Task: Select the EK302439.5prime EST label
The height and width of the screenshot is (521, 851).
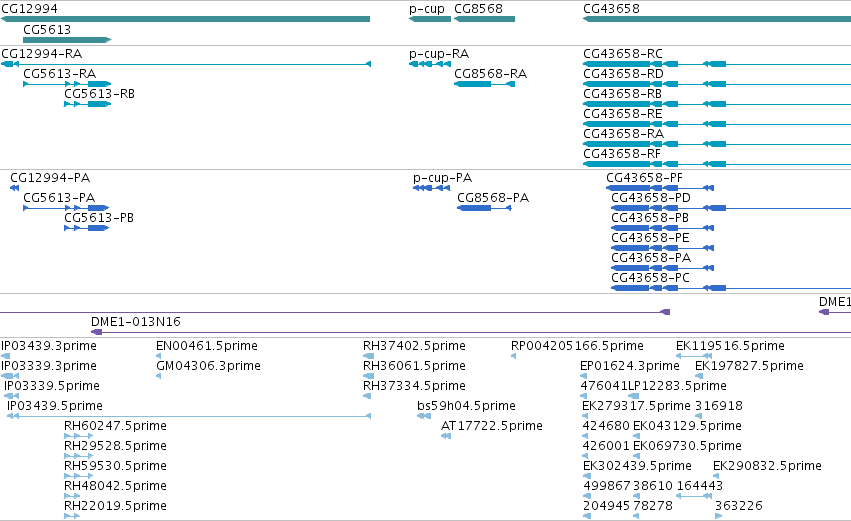Action: pos(637,467)
